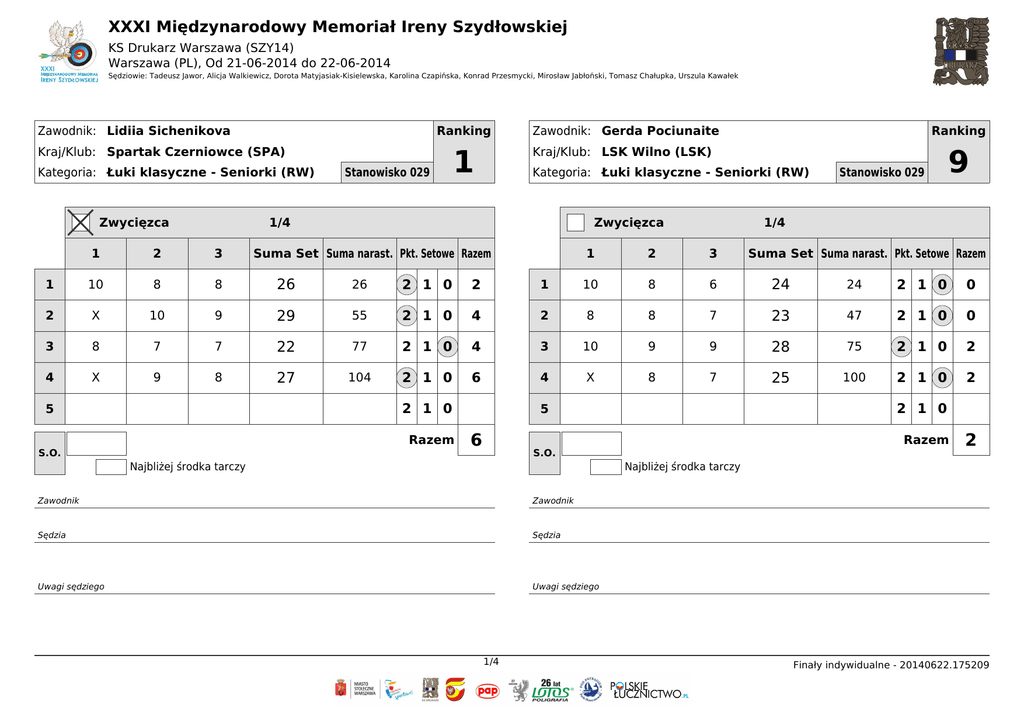This screenshot has width=1024, height=725.
Task: Check the Zwycięzca box for Gerda Pociunaite
Action: 575,222
